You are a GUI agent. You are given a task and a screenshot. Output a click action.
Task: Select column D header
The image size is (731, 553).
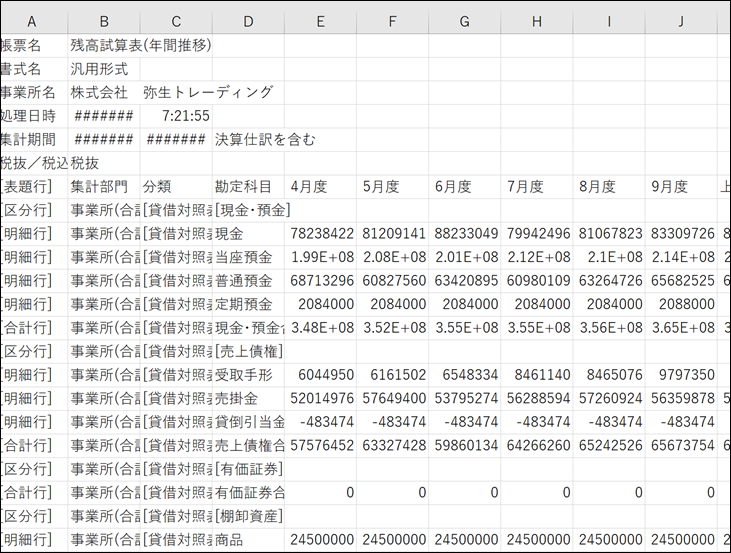pos(248,21)
